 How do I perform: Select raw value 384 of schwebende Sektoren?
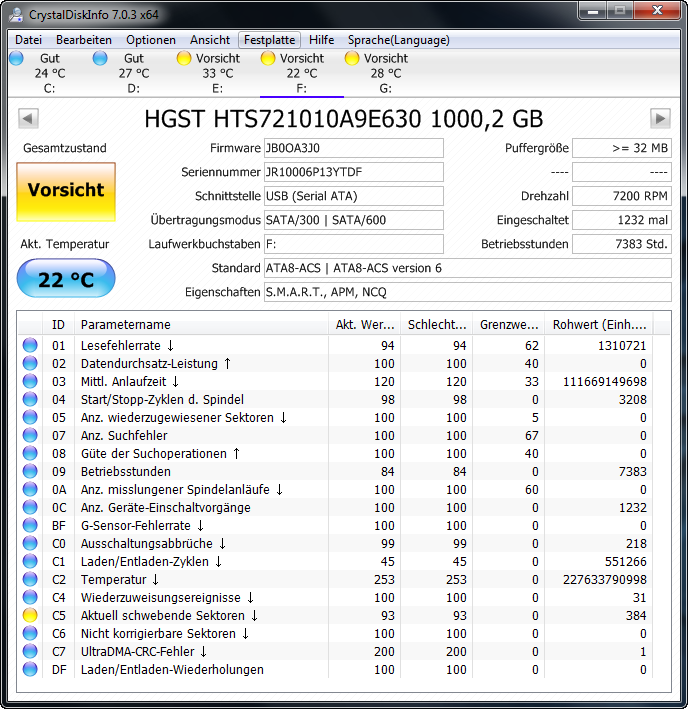(x=635, y=615)
